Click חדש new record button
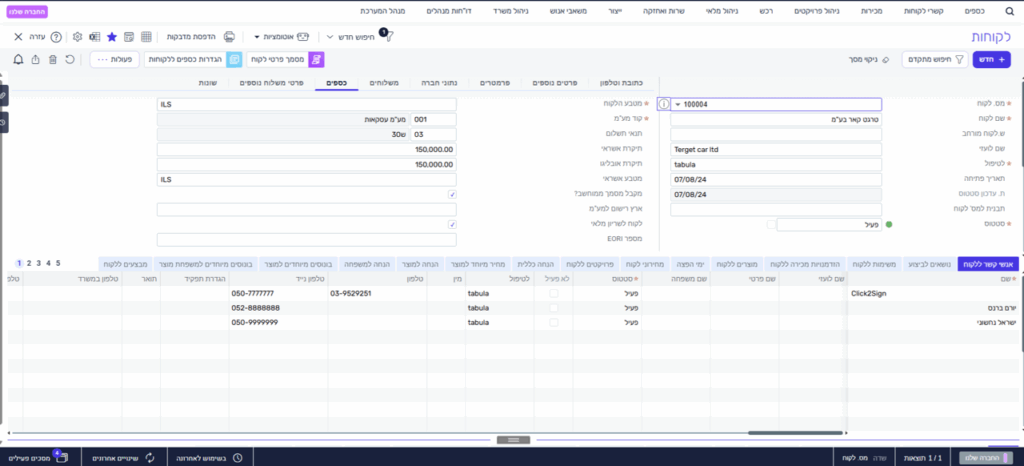The height and width of the screenshot is (466, 1024). click(x=991, y=59)
